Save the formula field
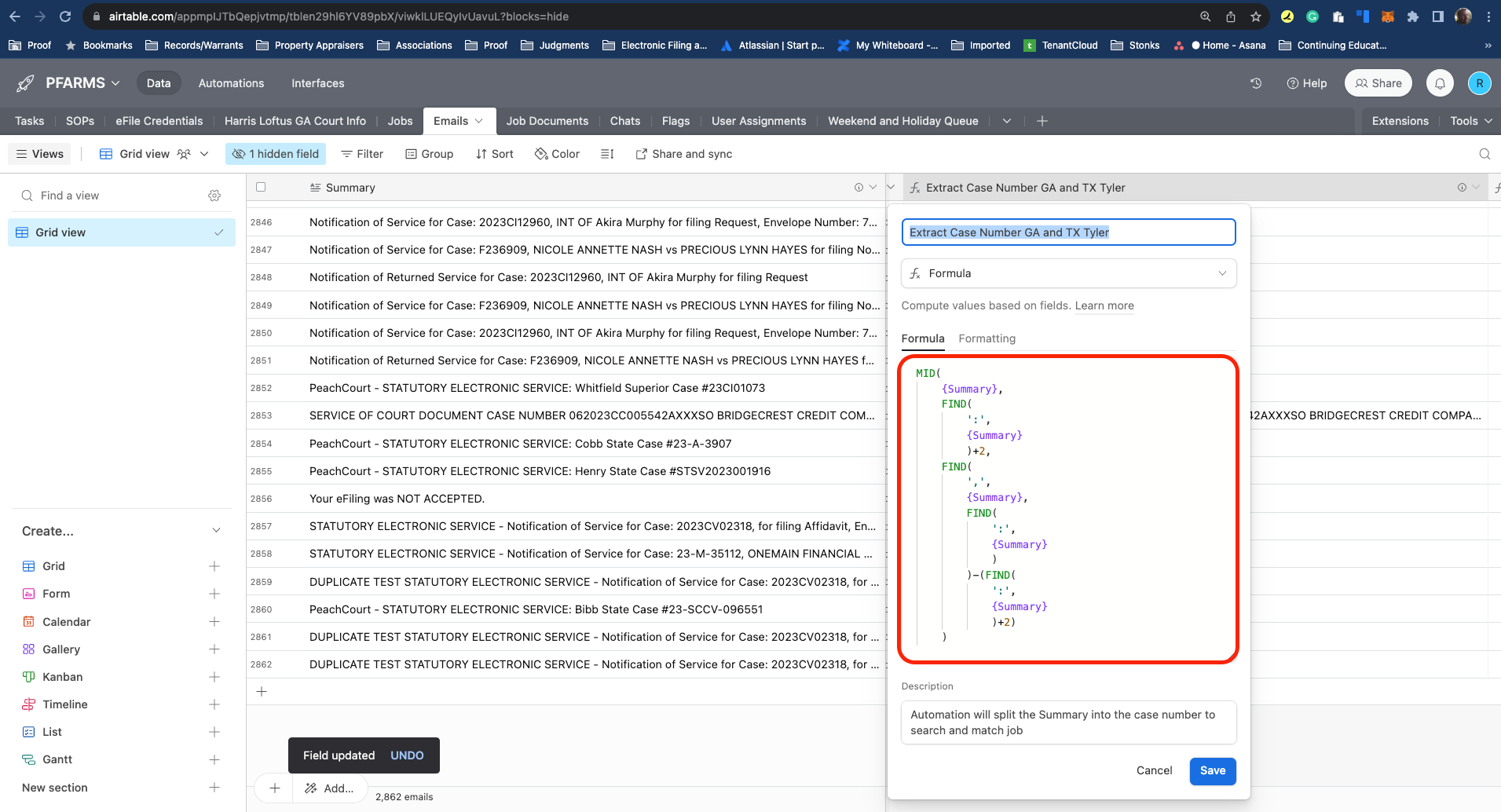Viewport: 1501px width, 812px height. [1212, 770]
